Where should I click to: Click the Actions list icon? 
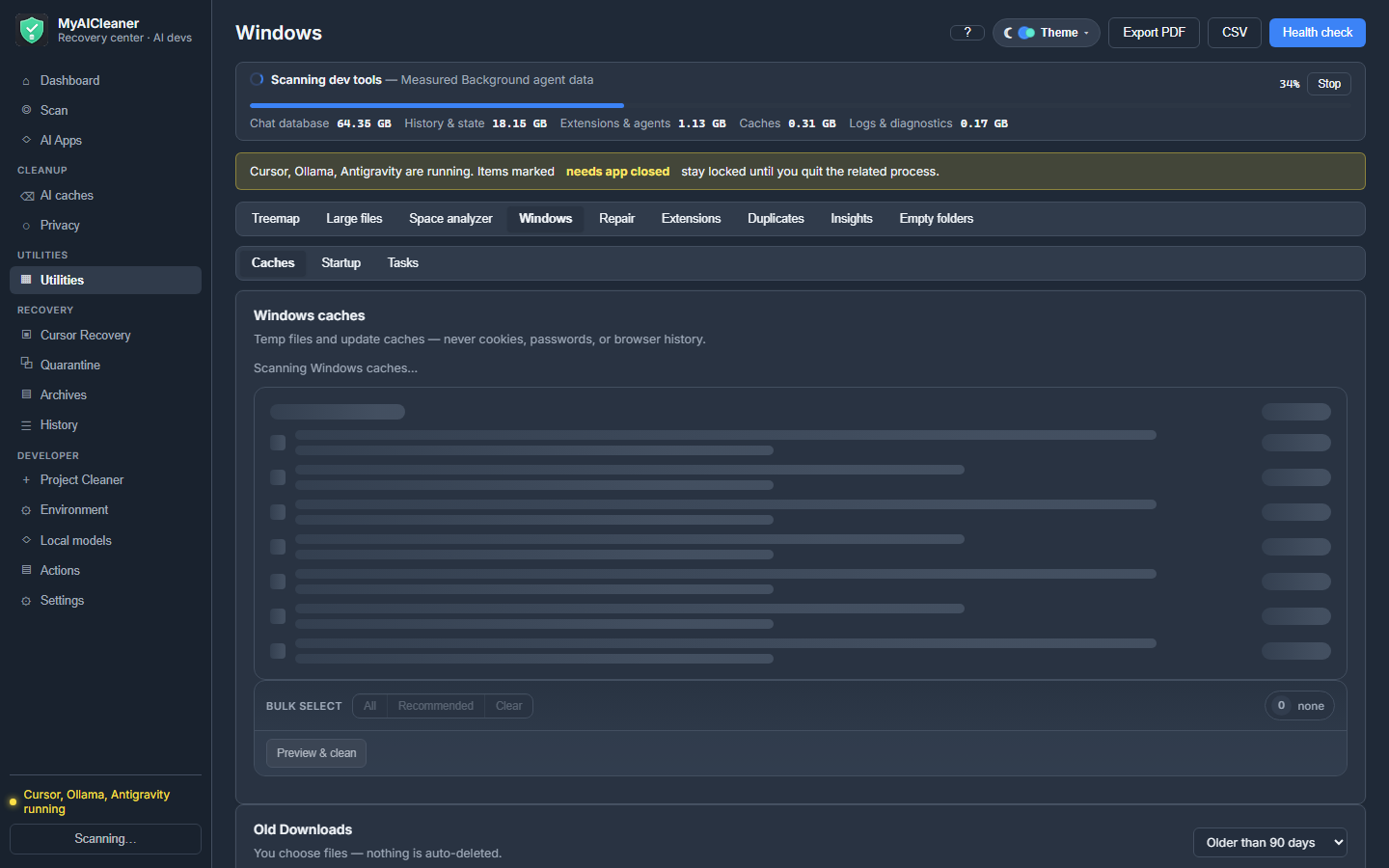coord(26,570)
